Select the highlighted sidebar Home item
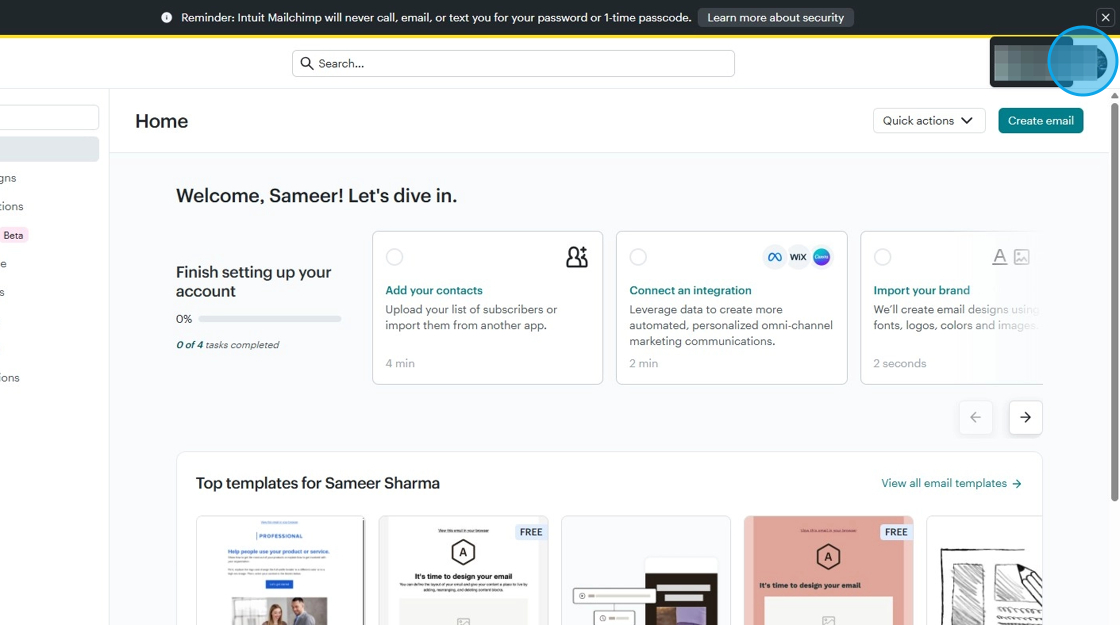 [x=49, y=149]
